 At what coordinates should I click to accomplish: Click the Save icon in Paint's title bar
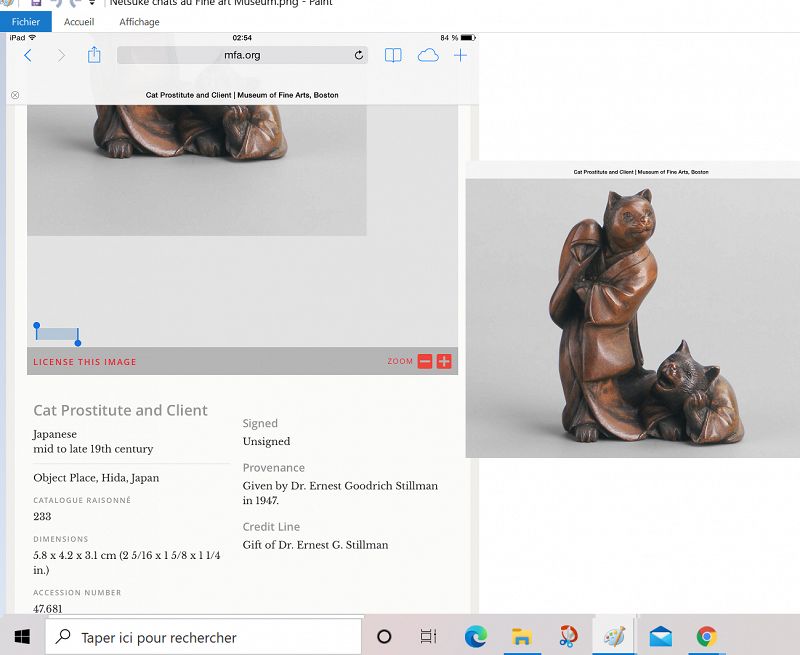pyautogui.click(x=36, y=3)
